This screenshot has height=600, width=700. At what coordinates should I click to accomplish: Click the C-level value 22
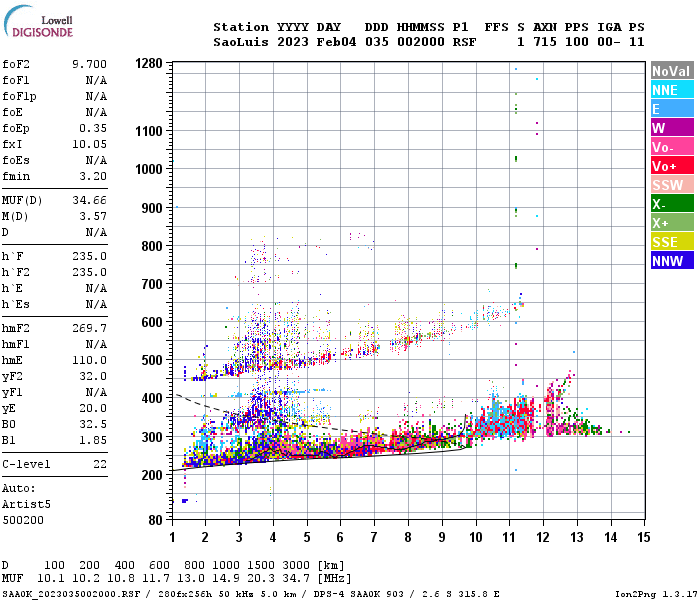tap(100, 465)
